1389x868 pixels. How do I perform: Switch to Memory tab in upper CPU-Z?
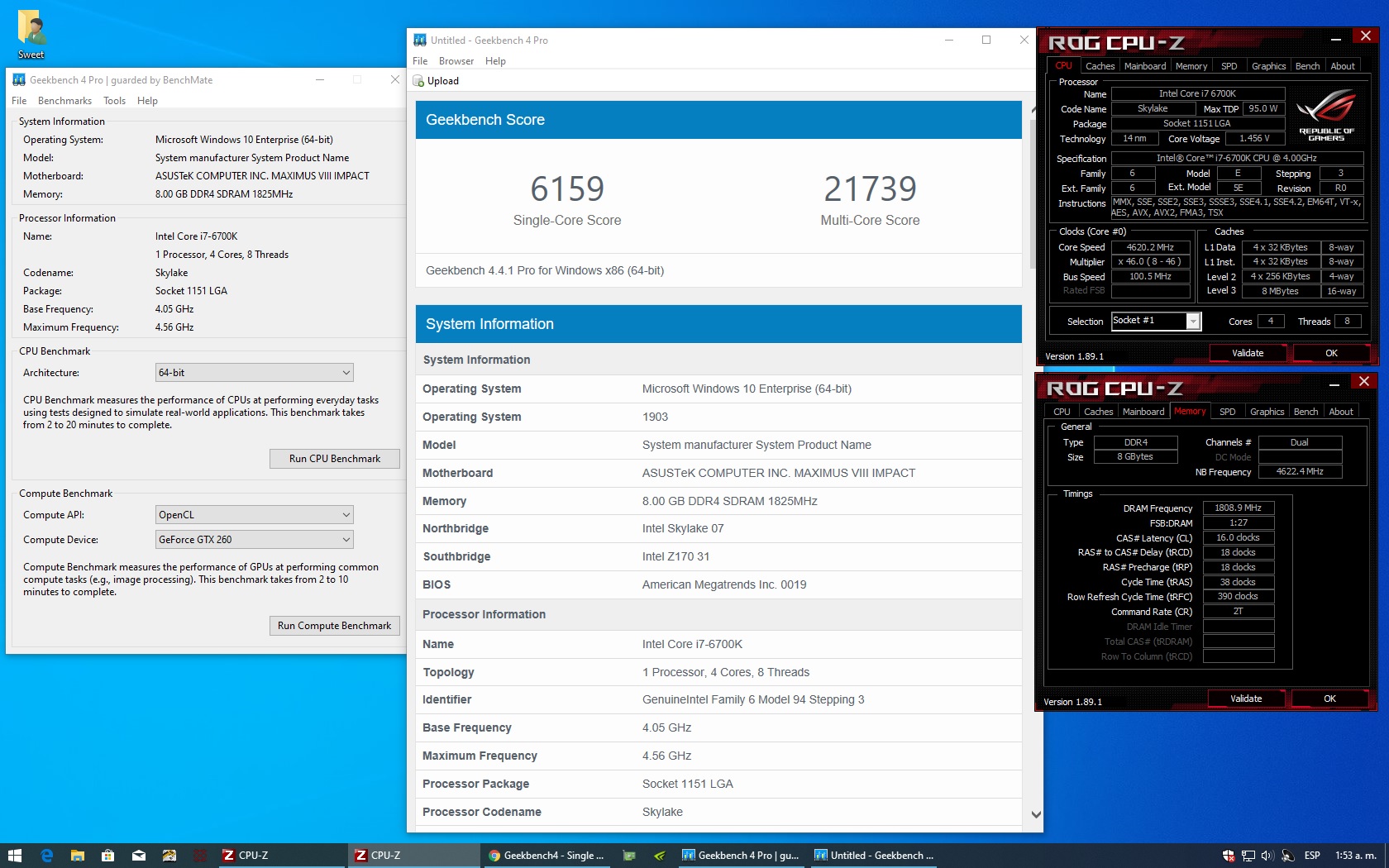[x=1191, y=66]
